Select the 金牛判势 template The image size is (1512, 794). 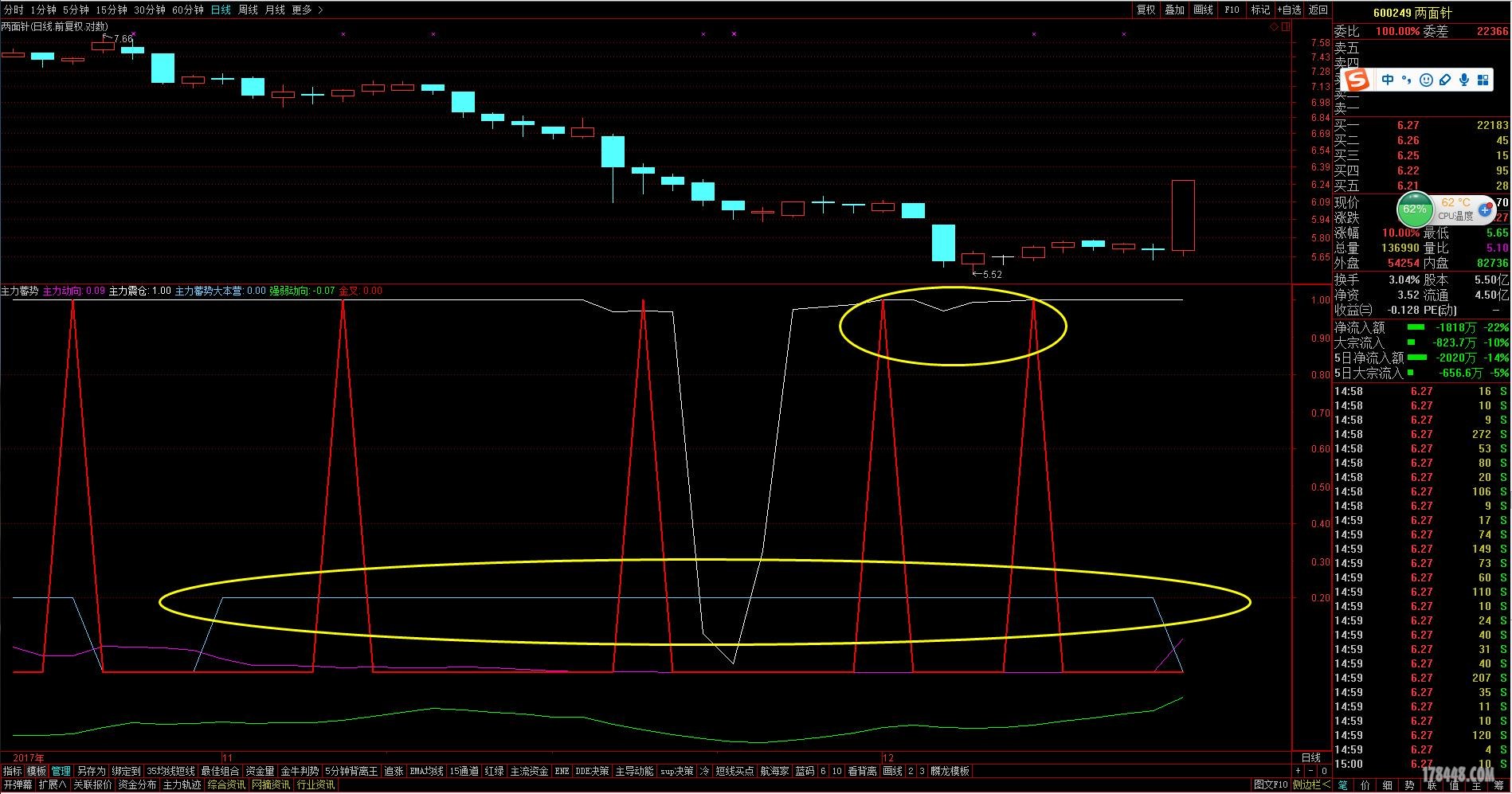tap(300, 771)
